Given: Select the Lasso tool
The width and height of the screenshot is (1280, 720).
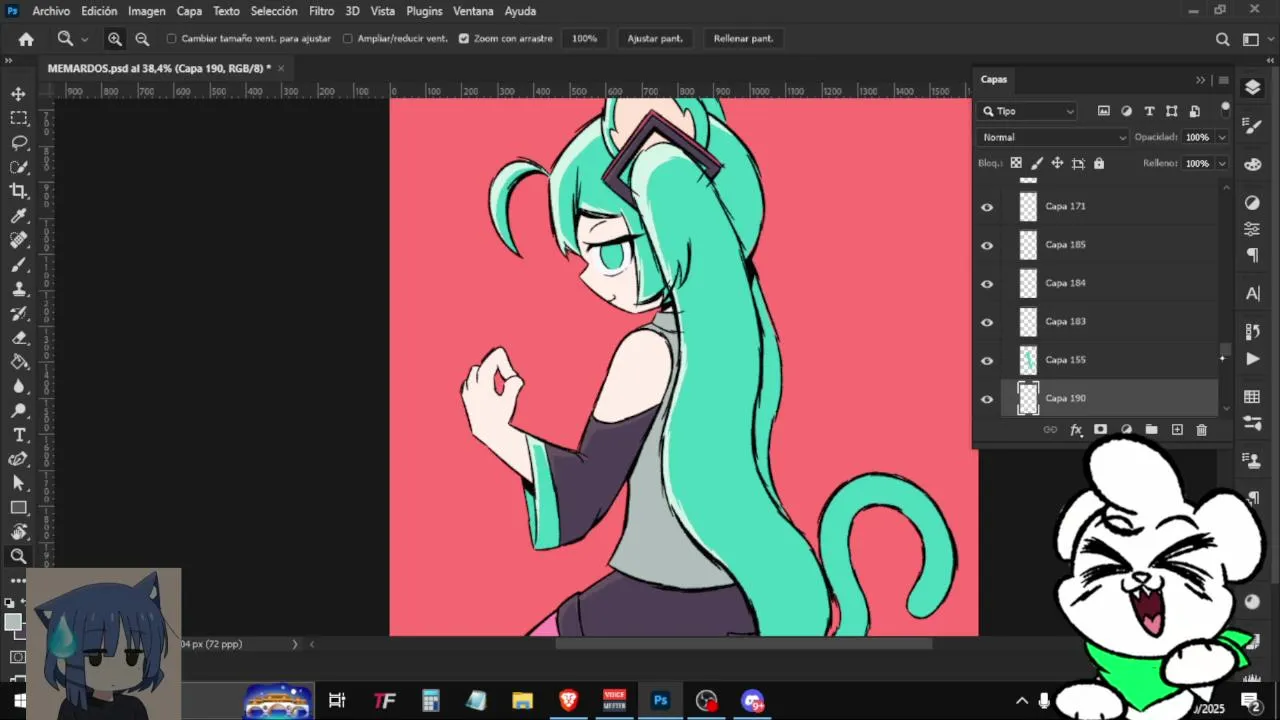Looking at the screenshot, I should pyautogui.click(x=18, y=142).
